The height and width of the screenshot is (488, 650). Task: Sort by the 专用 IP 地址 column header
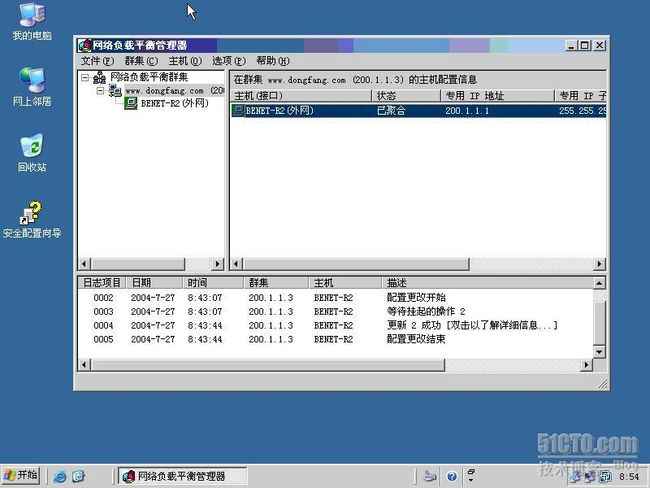click(x=497, y=96)
